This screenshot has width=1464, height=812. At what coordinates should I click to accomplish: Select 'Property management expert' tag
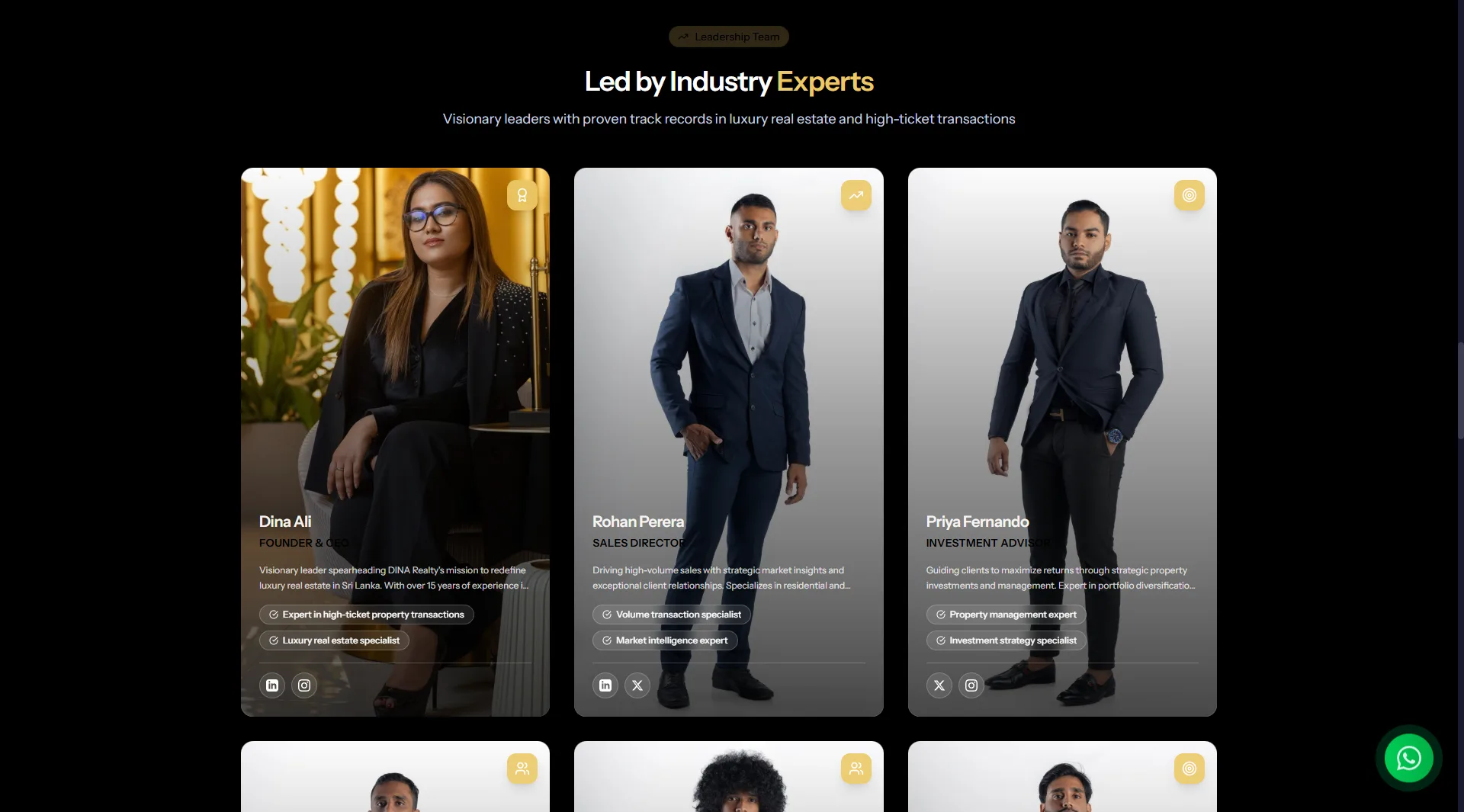tap(1006, 615)
